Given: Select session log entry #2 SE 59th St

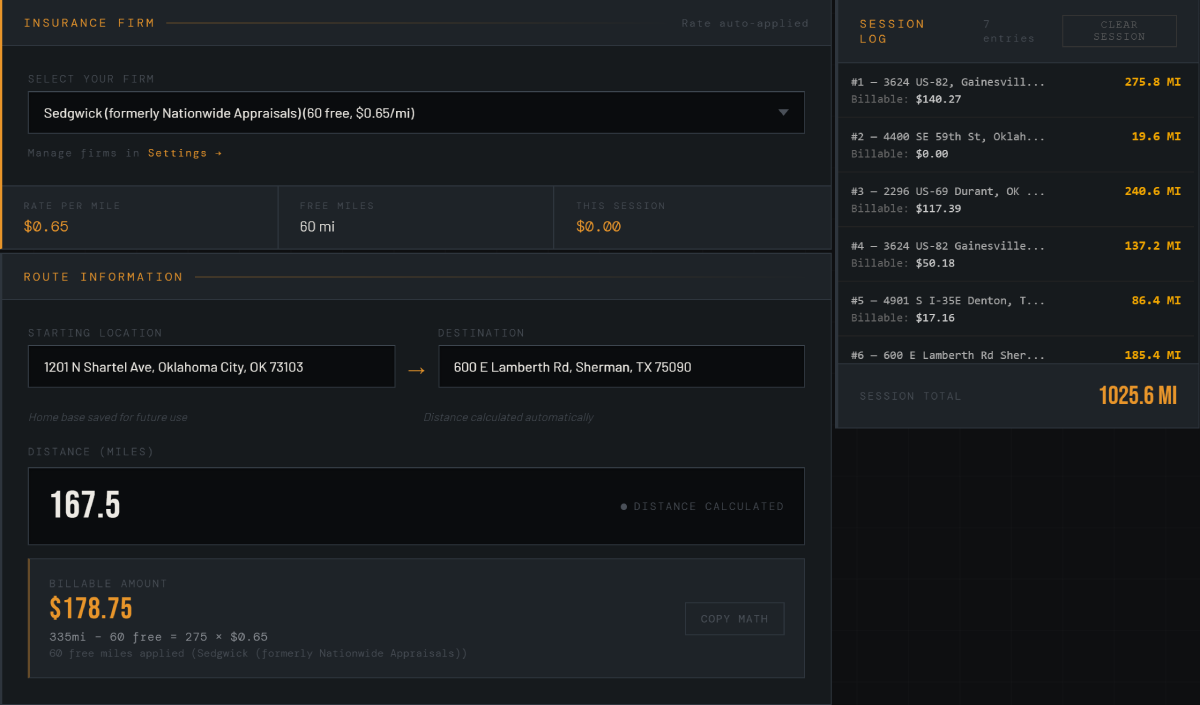Looking at the screenshot, I should click(x=1015, y=145).
